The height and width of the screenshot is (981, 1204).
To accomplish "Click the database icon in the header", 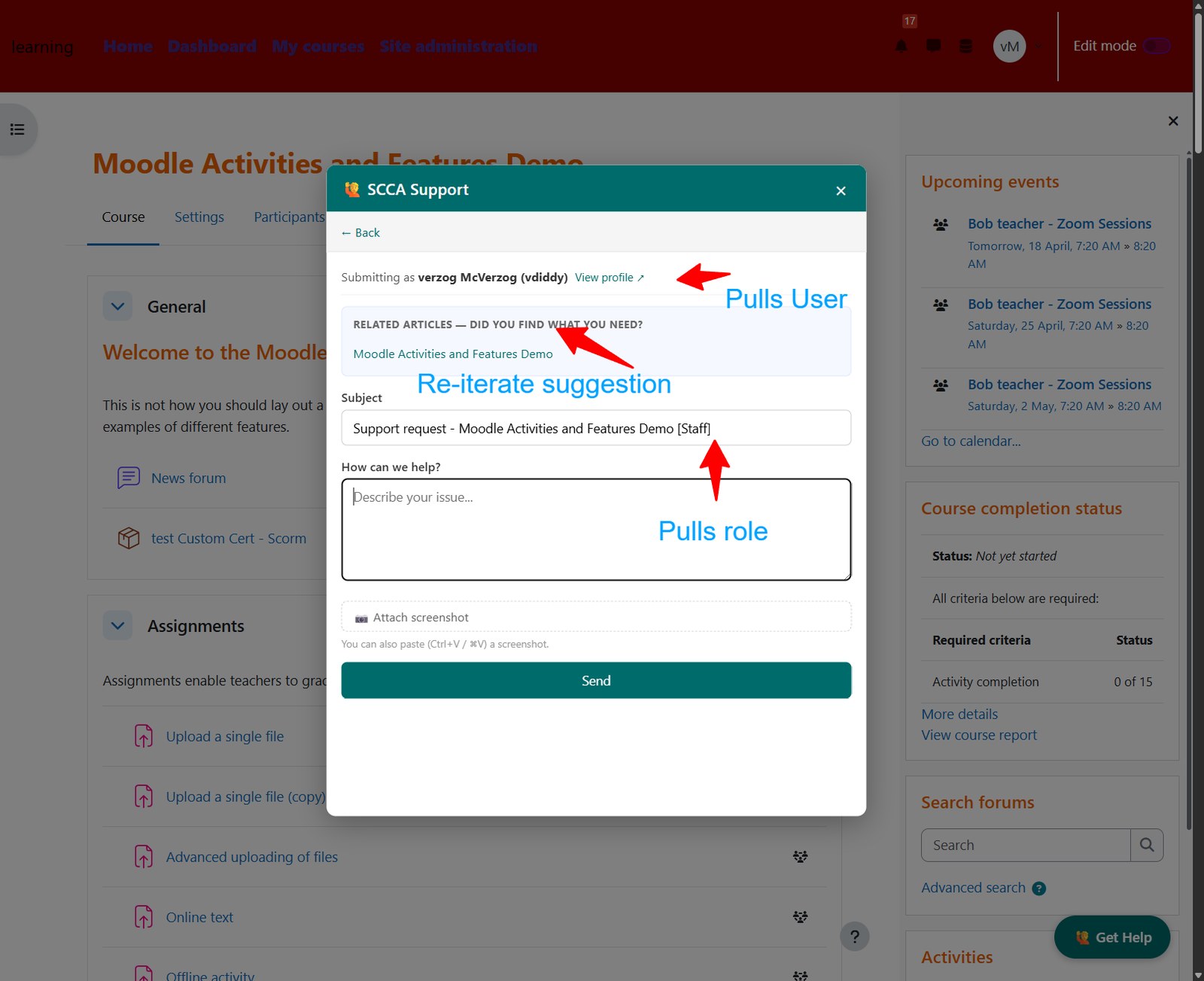I will 965,47.
